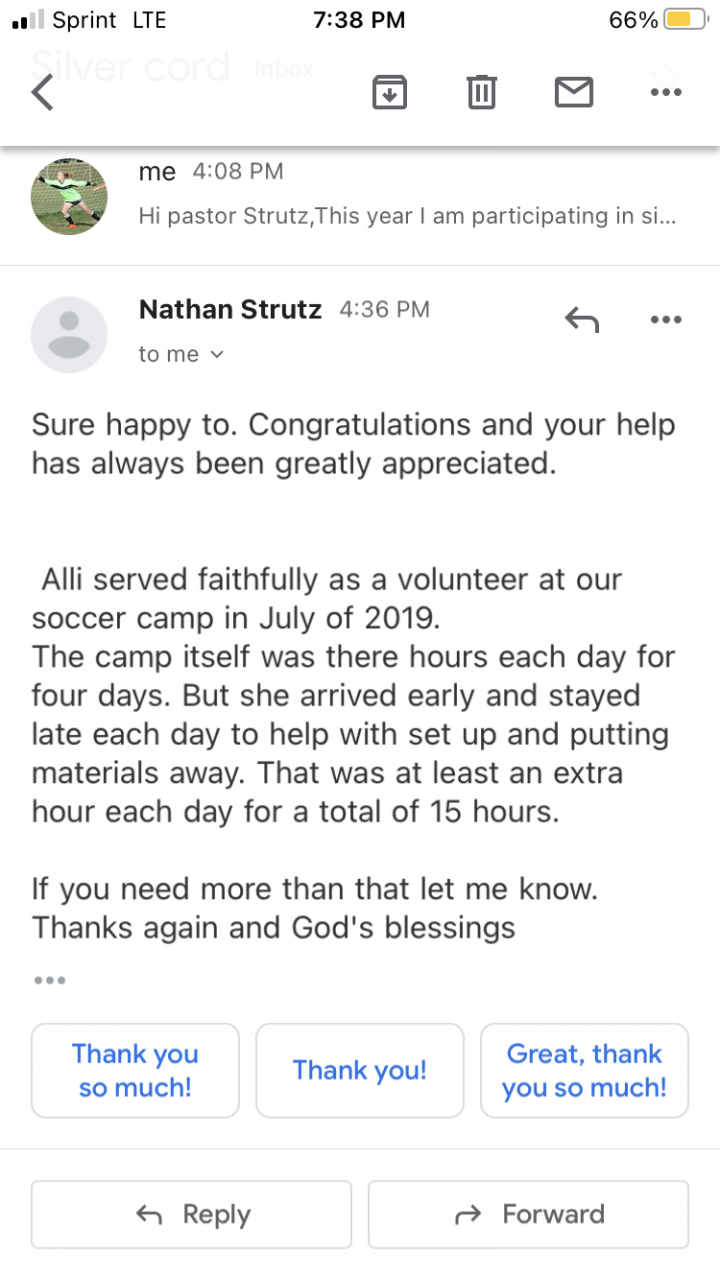720x1280 pixels.
Task: Tap the battery indicator in status bar
Action: [x=686, y=20]
